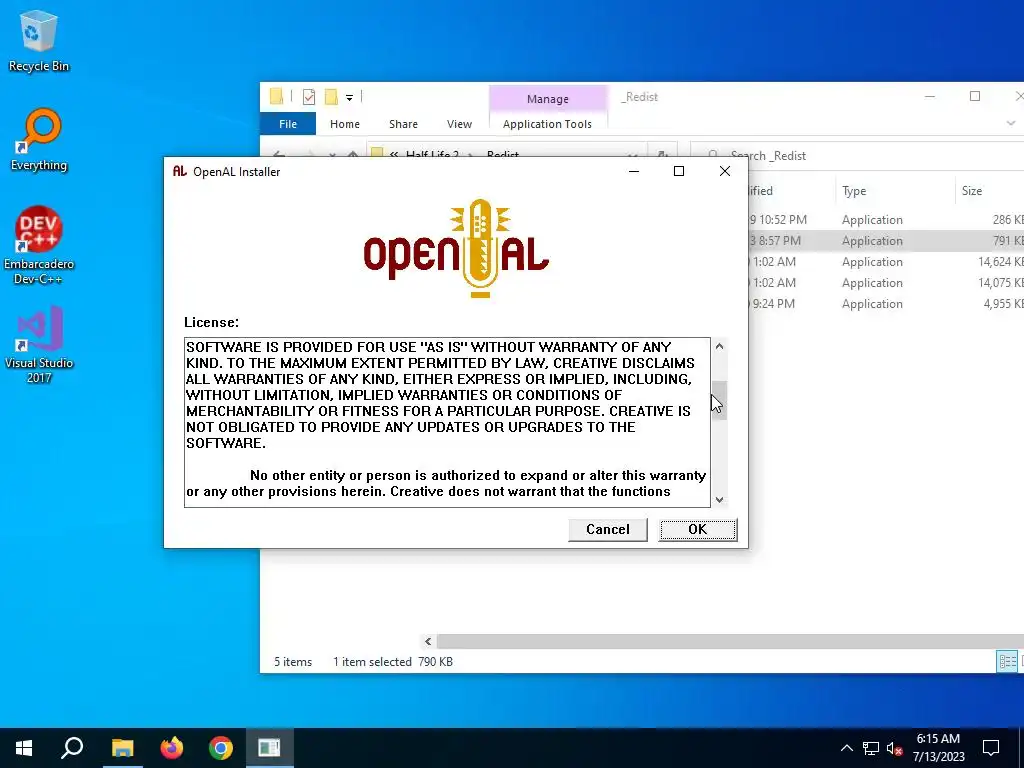Screen dimensions: 1024x768
Task: Open the Quick Access Toolbar dropdown
Action: click(x=349, y=97)
